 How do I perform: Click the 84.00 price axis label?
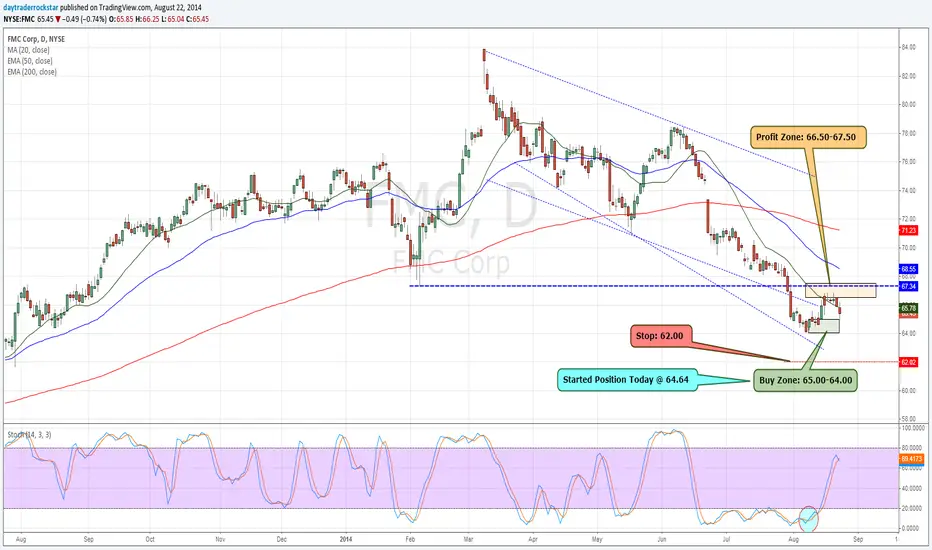[x=908, y=47]
